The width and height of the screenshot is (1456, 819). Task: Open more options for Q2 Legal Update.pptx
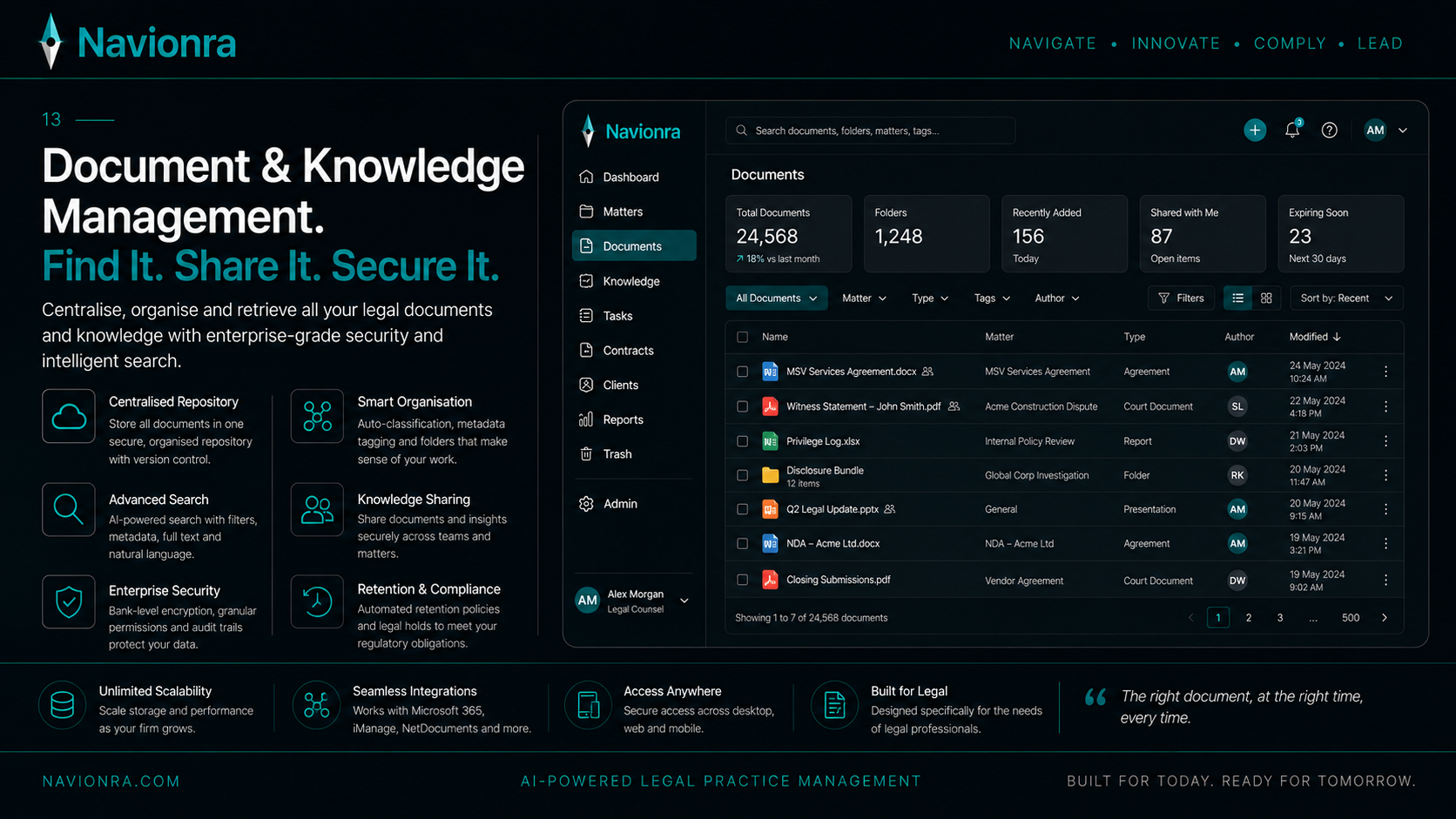pos(1385,509)
